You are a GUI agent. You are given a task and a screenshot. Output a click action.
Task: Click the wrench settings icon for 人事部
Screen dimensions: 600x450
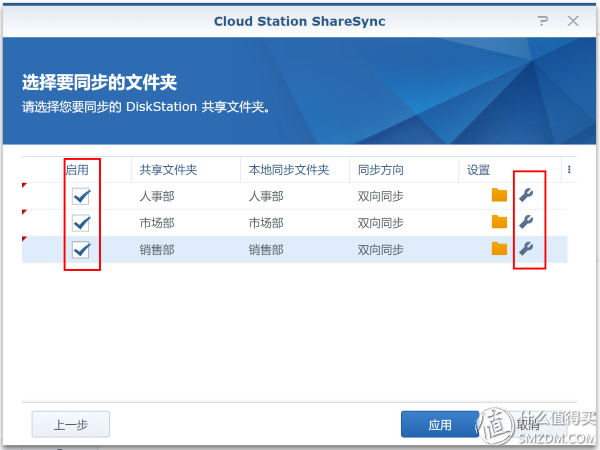[526, 196]
